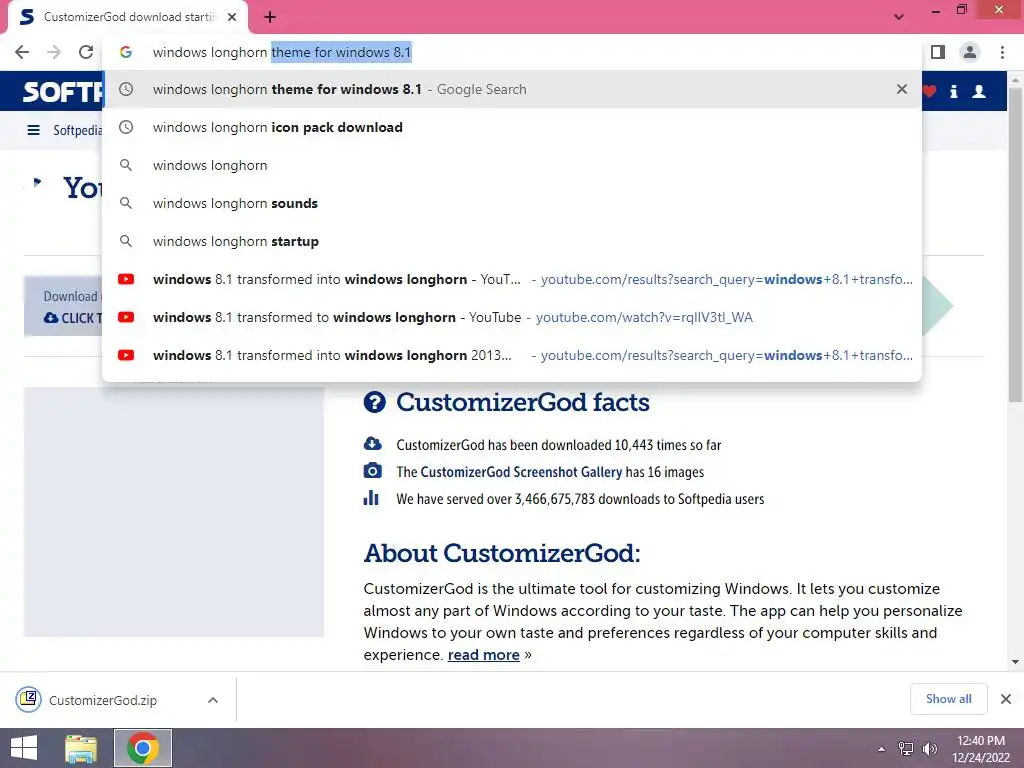
Task: Click the Softpedia breadcrumb text
Action: click(x=77, y=131)
